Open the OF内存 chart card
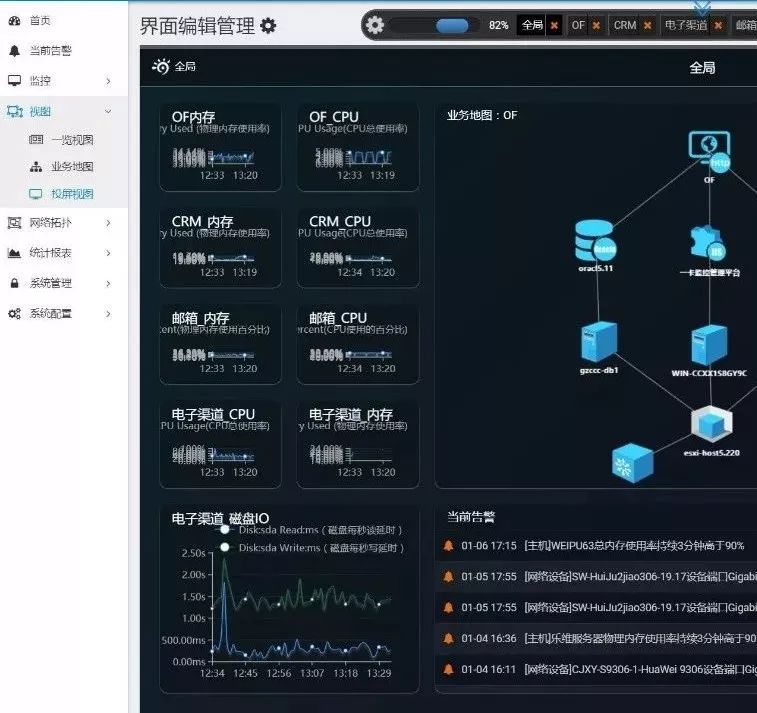This screenshot has width=757, height=713. click(x=220, y=147)
